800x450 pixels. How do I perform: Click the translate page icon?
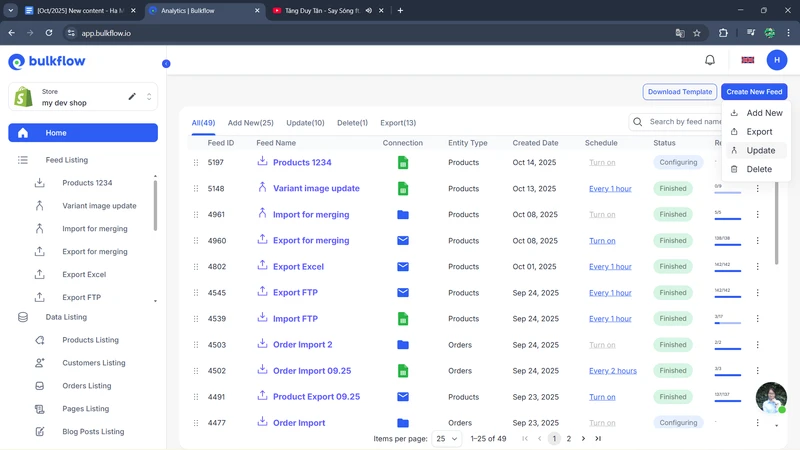(680, 33)
